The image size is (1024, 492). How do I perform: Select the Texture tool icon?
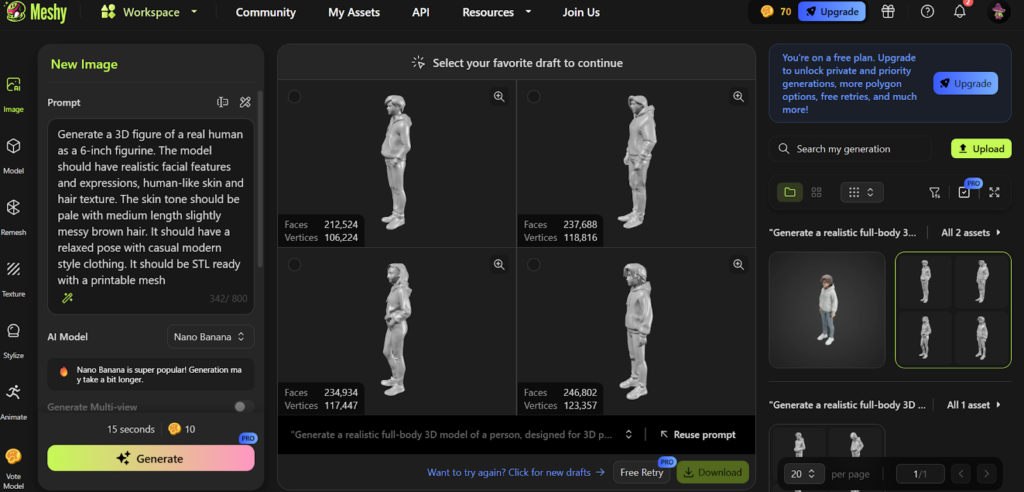click(14, 269)
